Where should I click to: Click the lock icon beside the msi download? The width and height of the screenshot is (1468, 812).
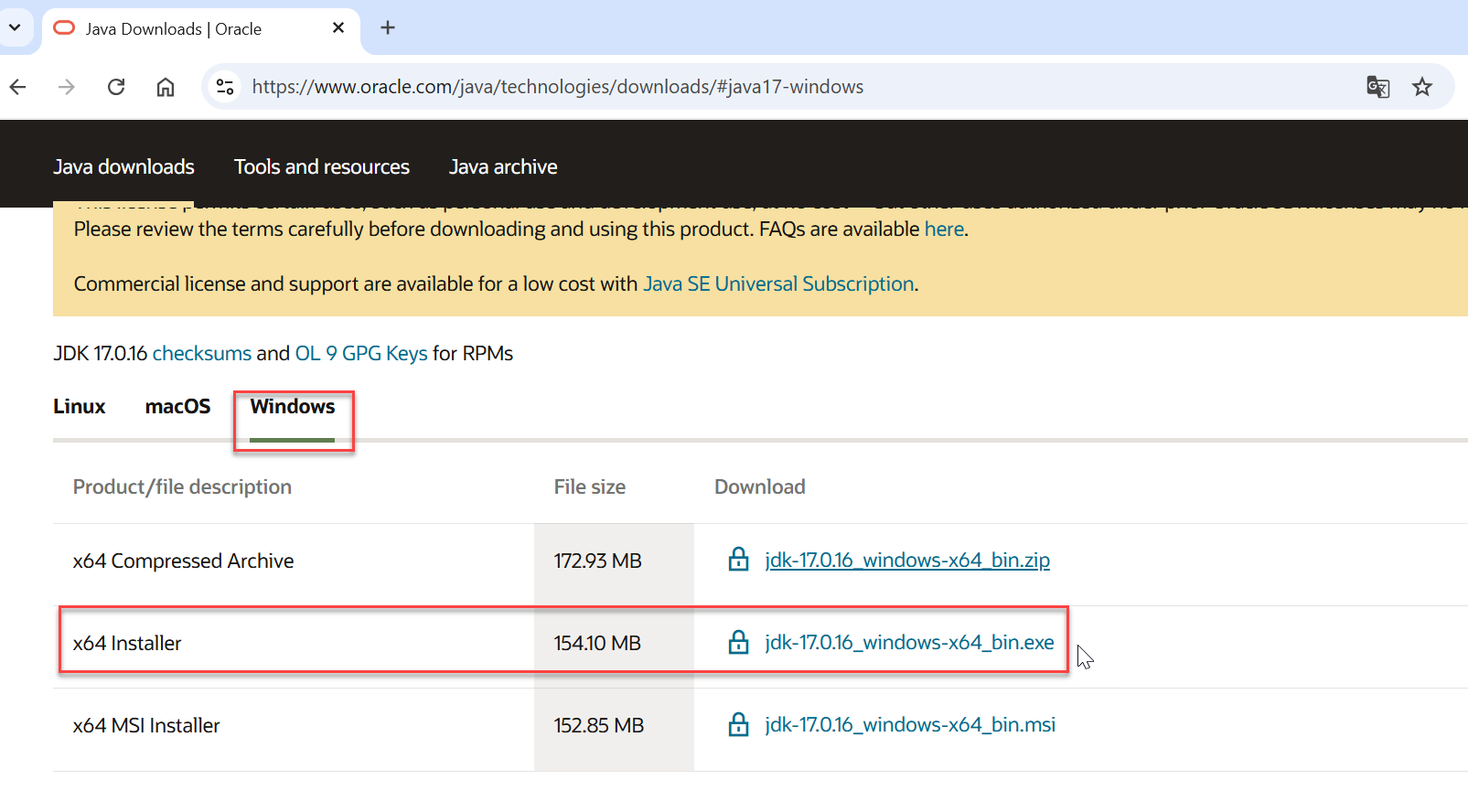click(x=738, y=724)
